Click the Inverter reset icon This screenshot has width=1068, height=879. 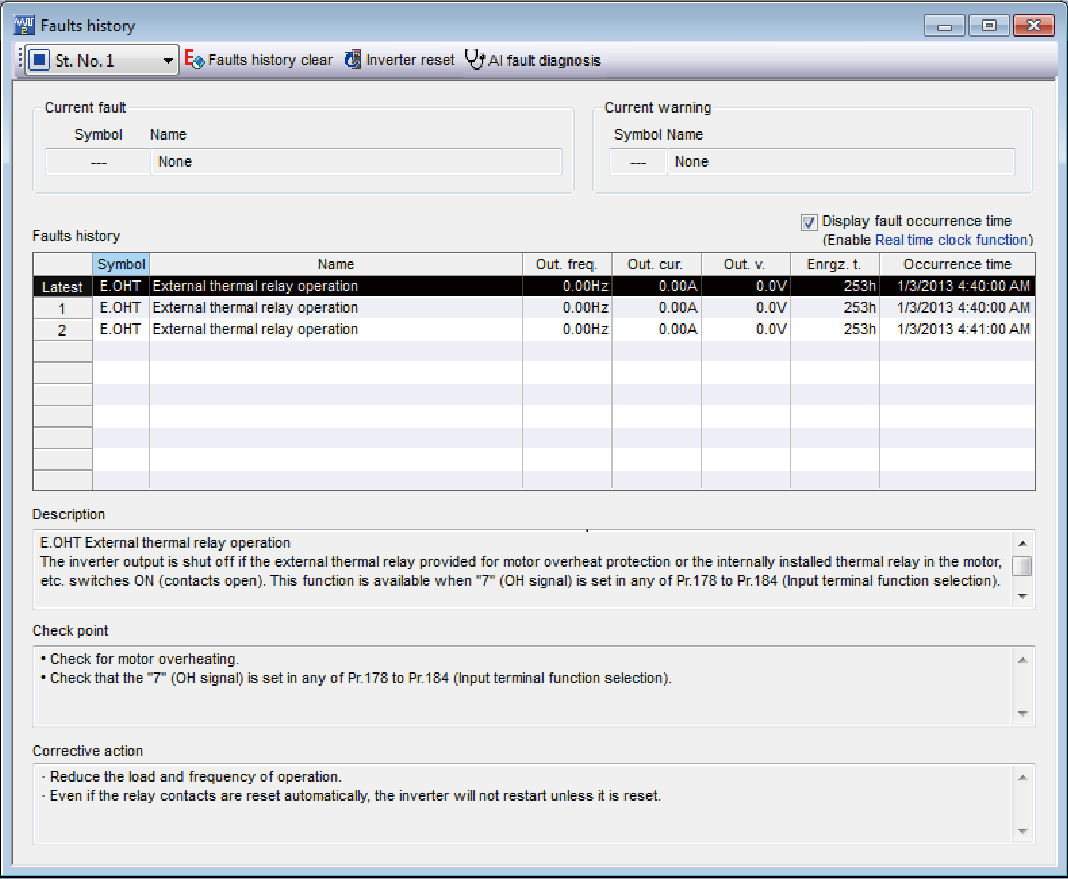[353, 60]
